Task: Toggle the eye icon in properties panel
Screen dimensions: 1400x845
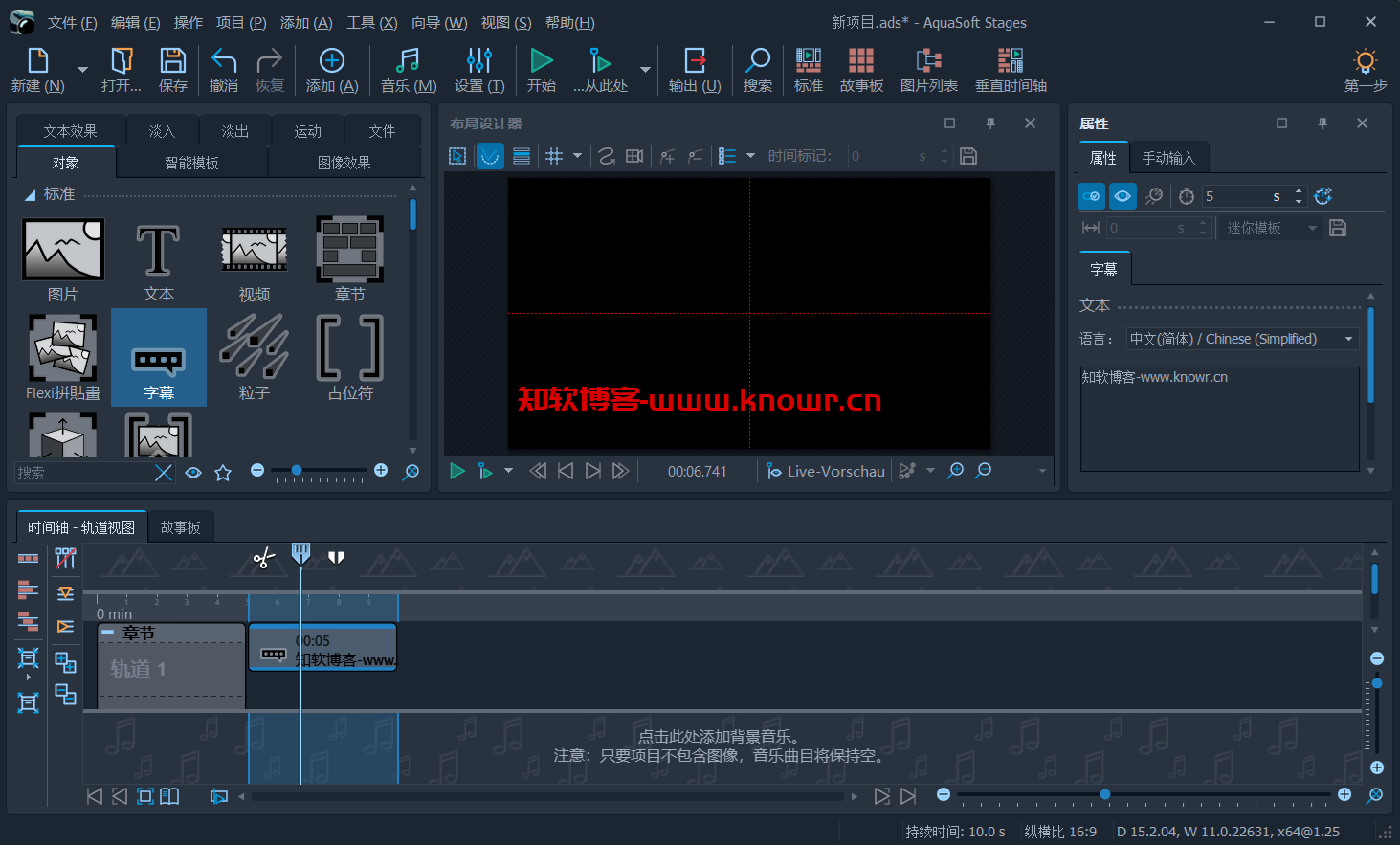Action: 1122,196
